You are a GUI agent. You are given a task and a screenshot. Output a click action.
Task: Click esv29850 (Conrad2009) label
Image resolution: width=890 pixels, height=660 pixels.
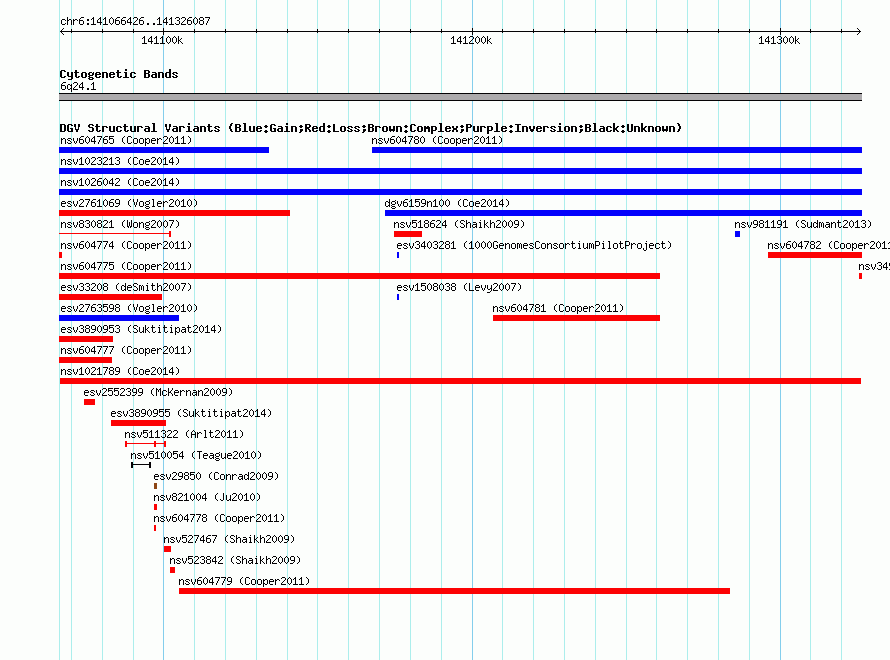coord(216,476)
